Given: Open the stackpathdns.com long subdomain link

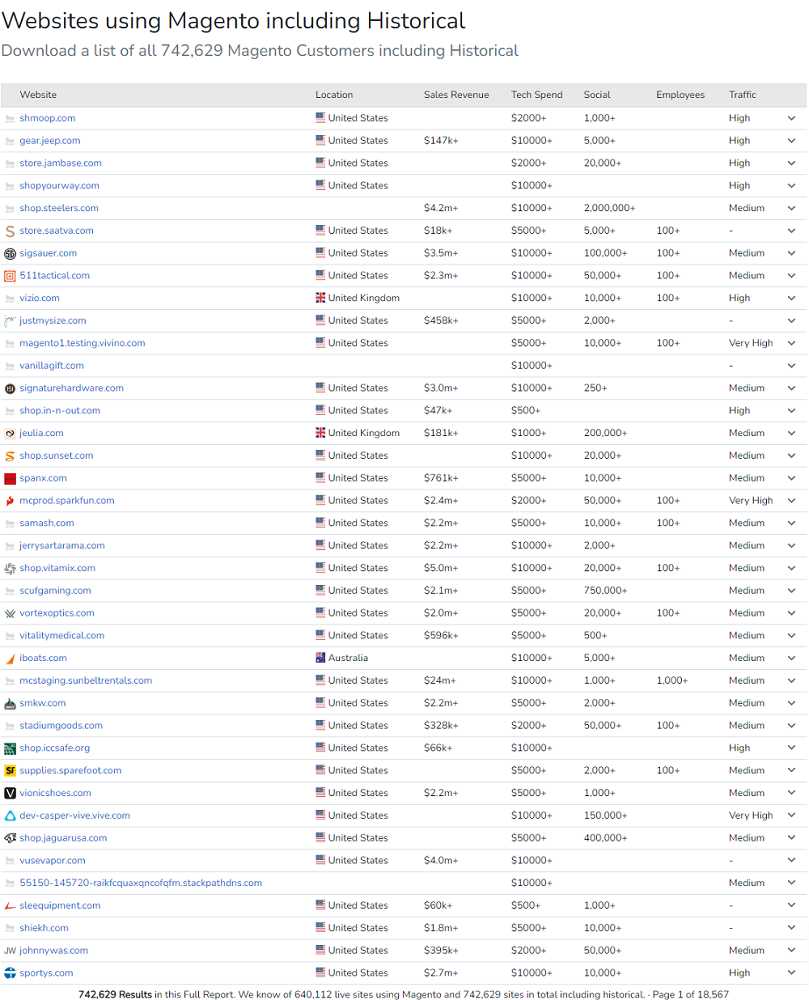Looking at the screenshot, I should point(140,883).
